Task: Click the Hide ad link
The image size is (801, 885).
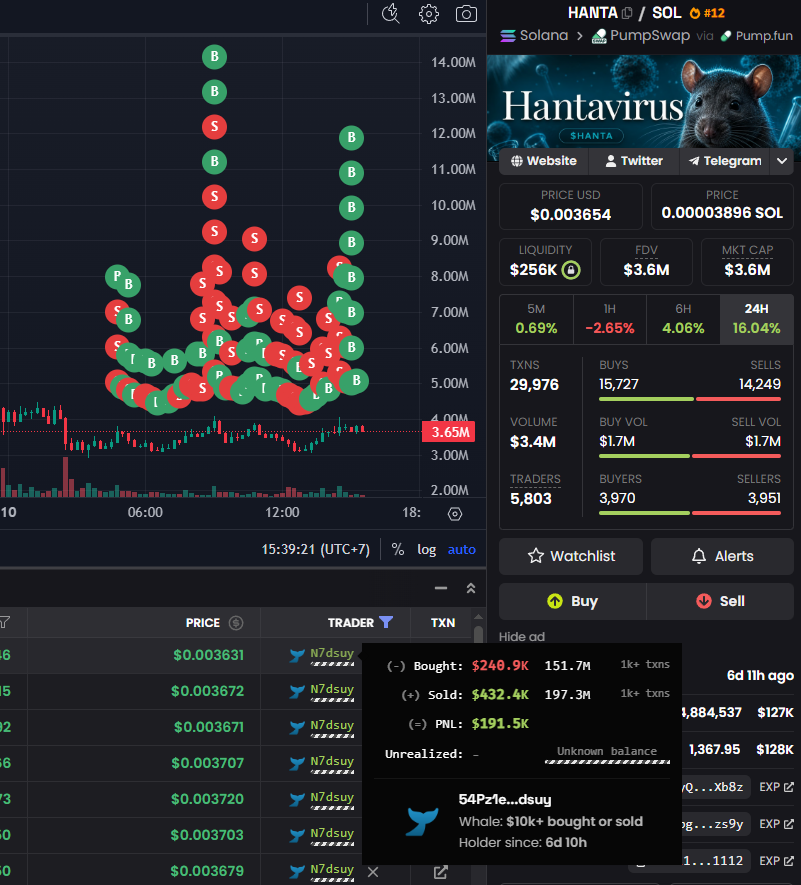Action: pos(522,637)
